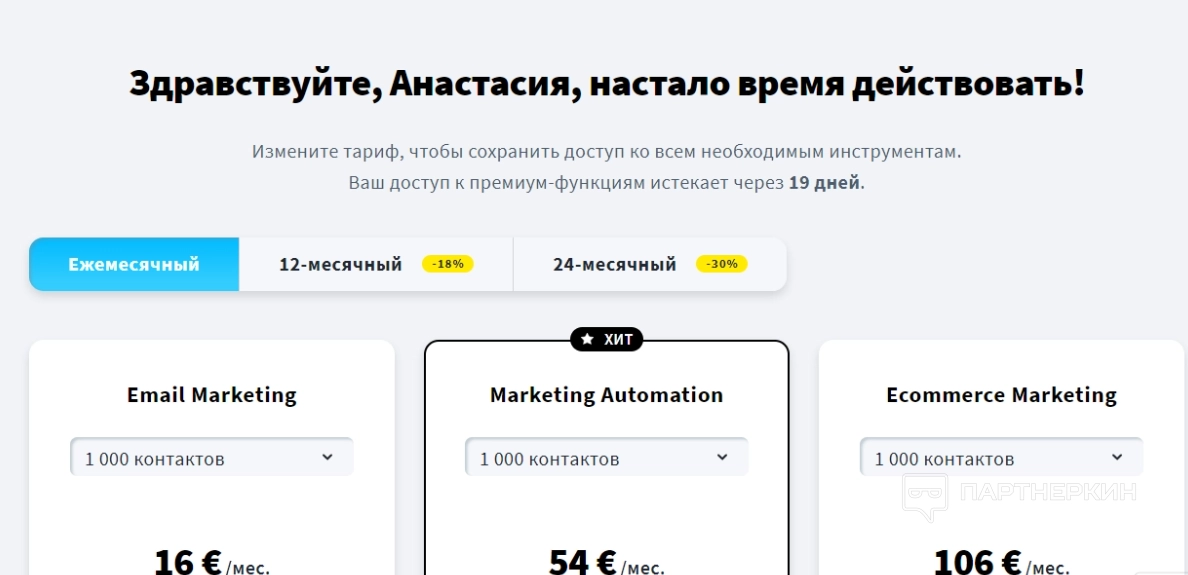Click the star icon in ХИТ badge
The width and height of the screenshot is (1188, 575).
coord(588,340)
